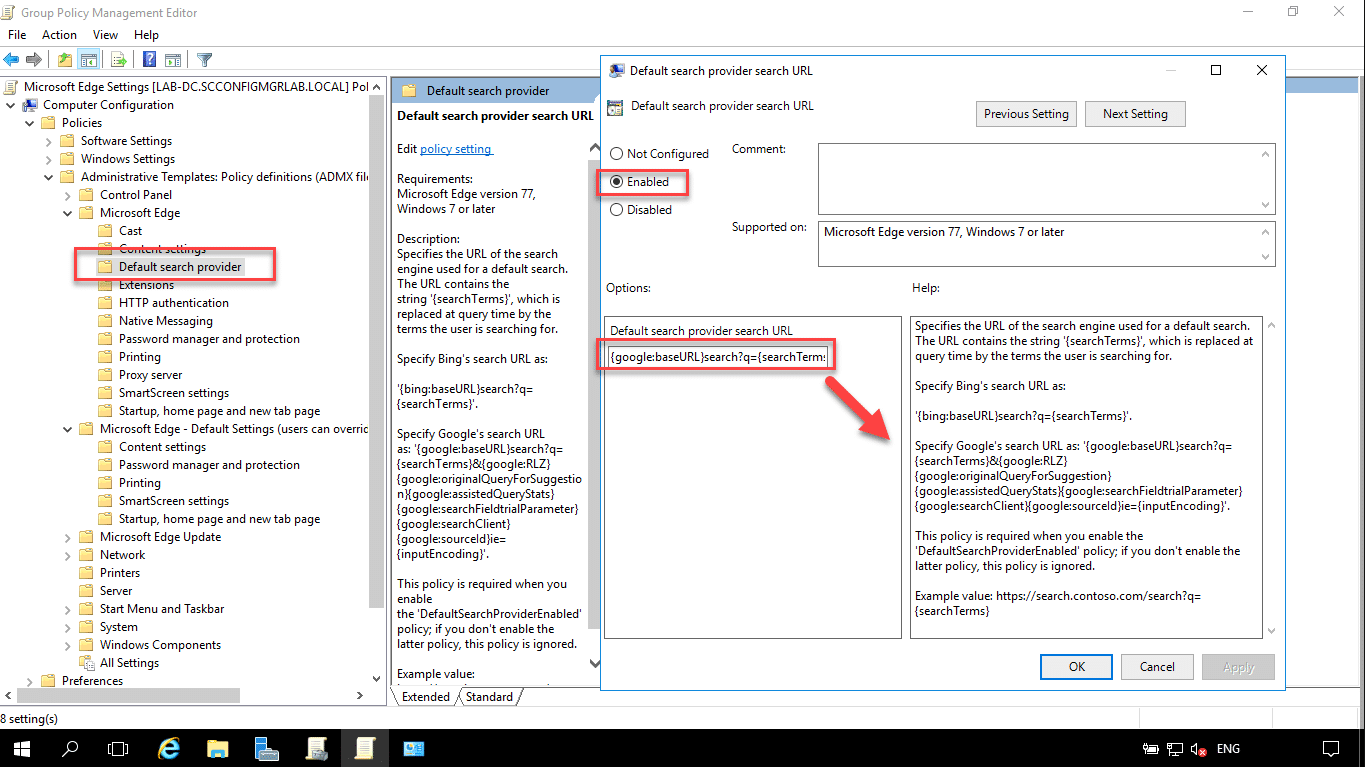
Task: Open Help via the blue question-mark icon
Action: [149, 59]
